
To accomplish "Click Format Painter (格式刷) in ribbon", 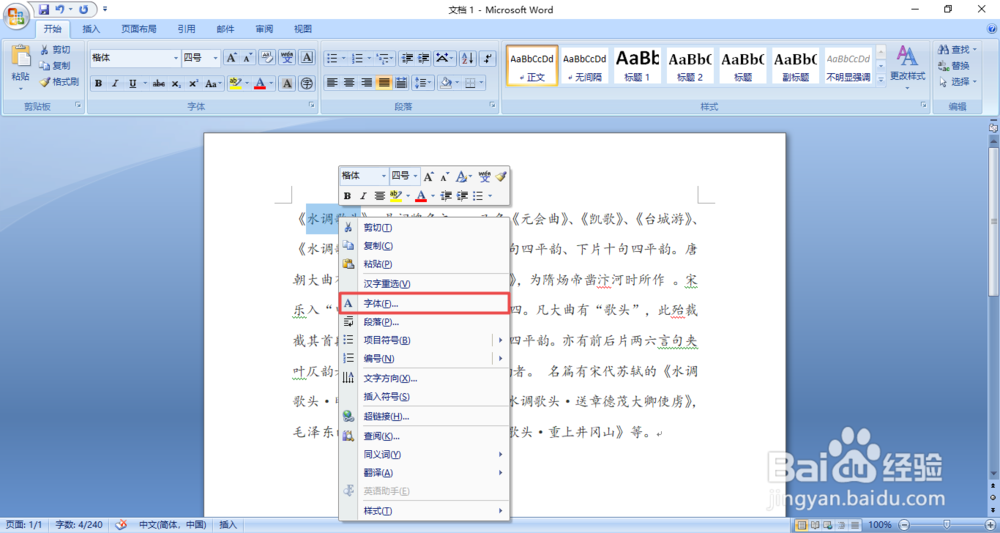I will coord(59,82).
